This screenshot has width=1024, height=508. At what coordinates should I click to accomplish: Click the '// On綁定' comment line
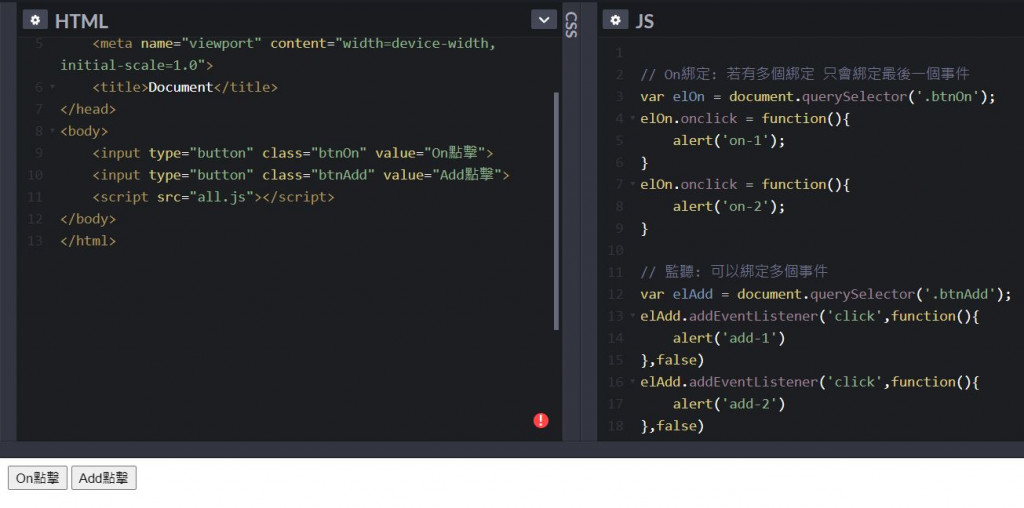click(805, 74)
